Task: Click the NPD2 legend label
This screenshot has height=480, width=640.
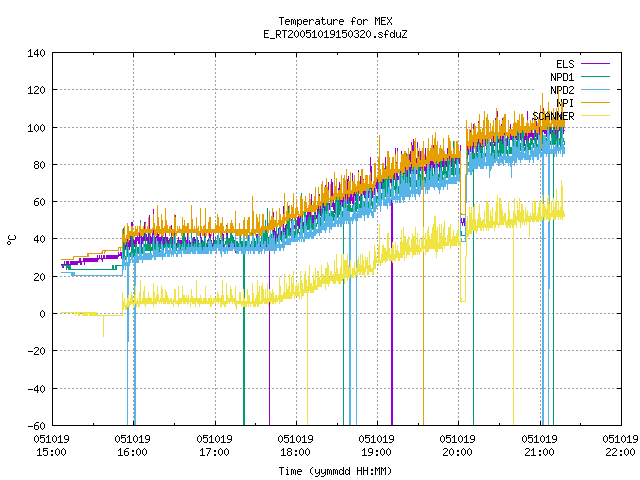Action: (562, 90)
